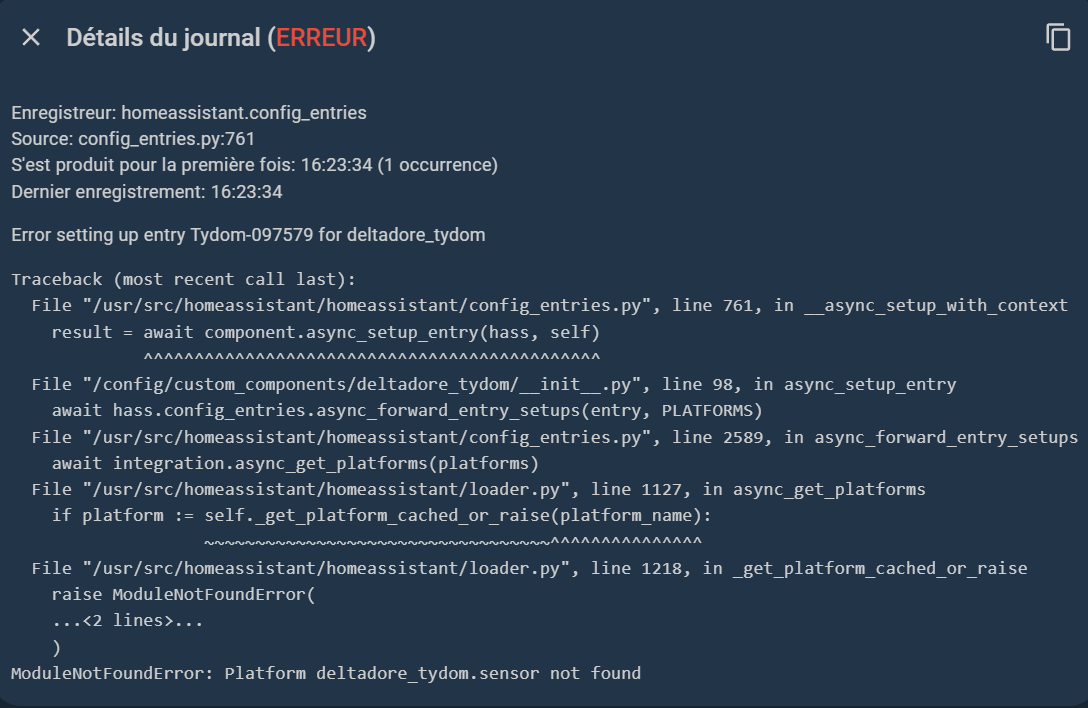Click the config_entries.py line 761 traceback entry

click(x=549, y=305)
